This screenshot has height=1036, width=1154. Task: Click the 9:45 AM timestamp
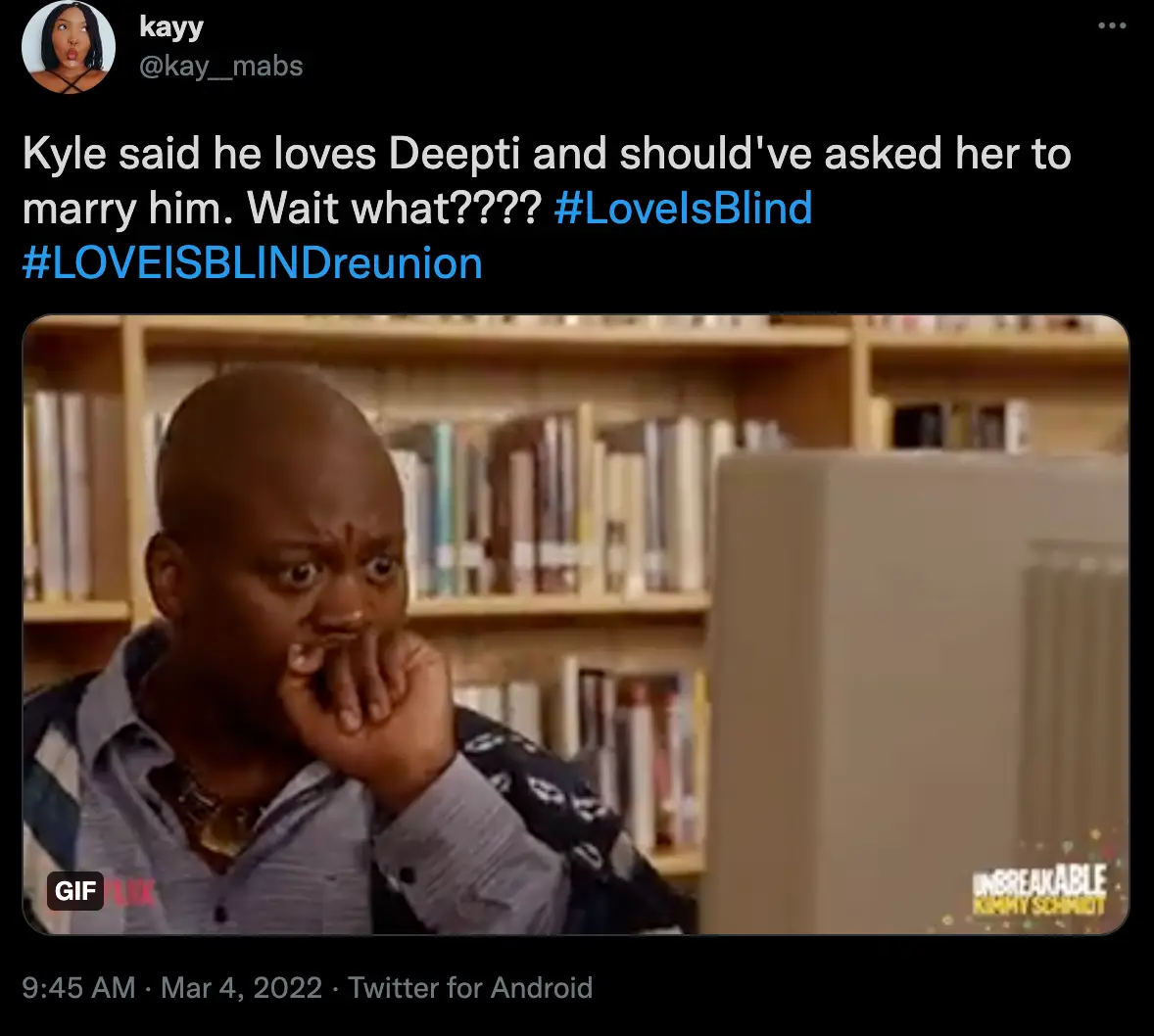pos(78,987)
